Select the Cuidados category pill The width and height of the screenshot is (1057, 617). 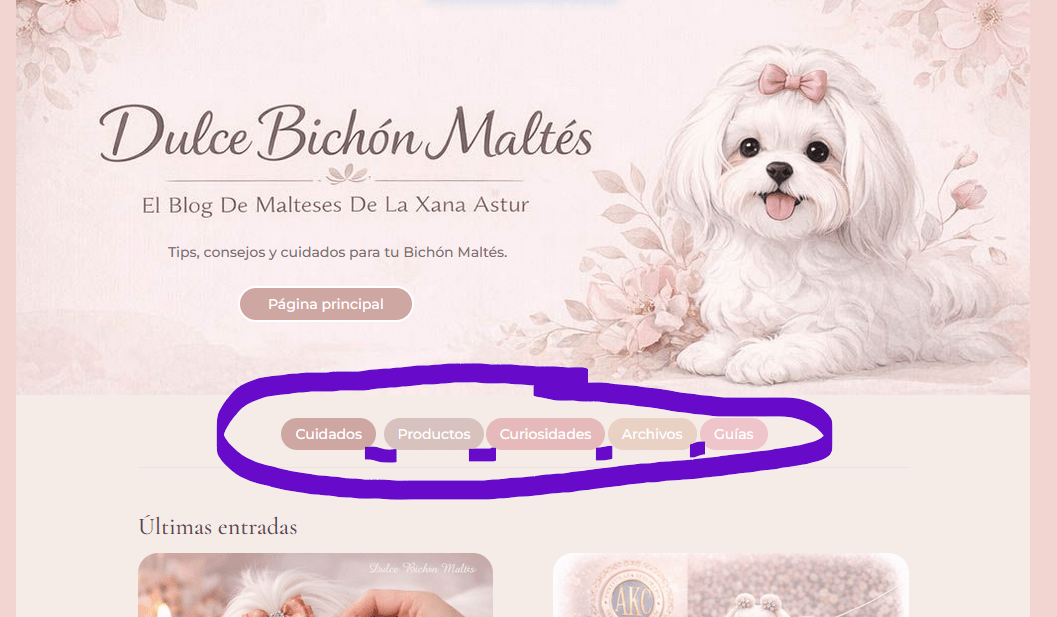pyautogui.click(x=328, y=434)
